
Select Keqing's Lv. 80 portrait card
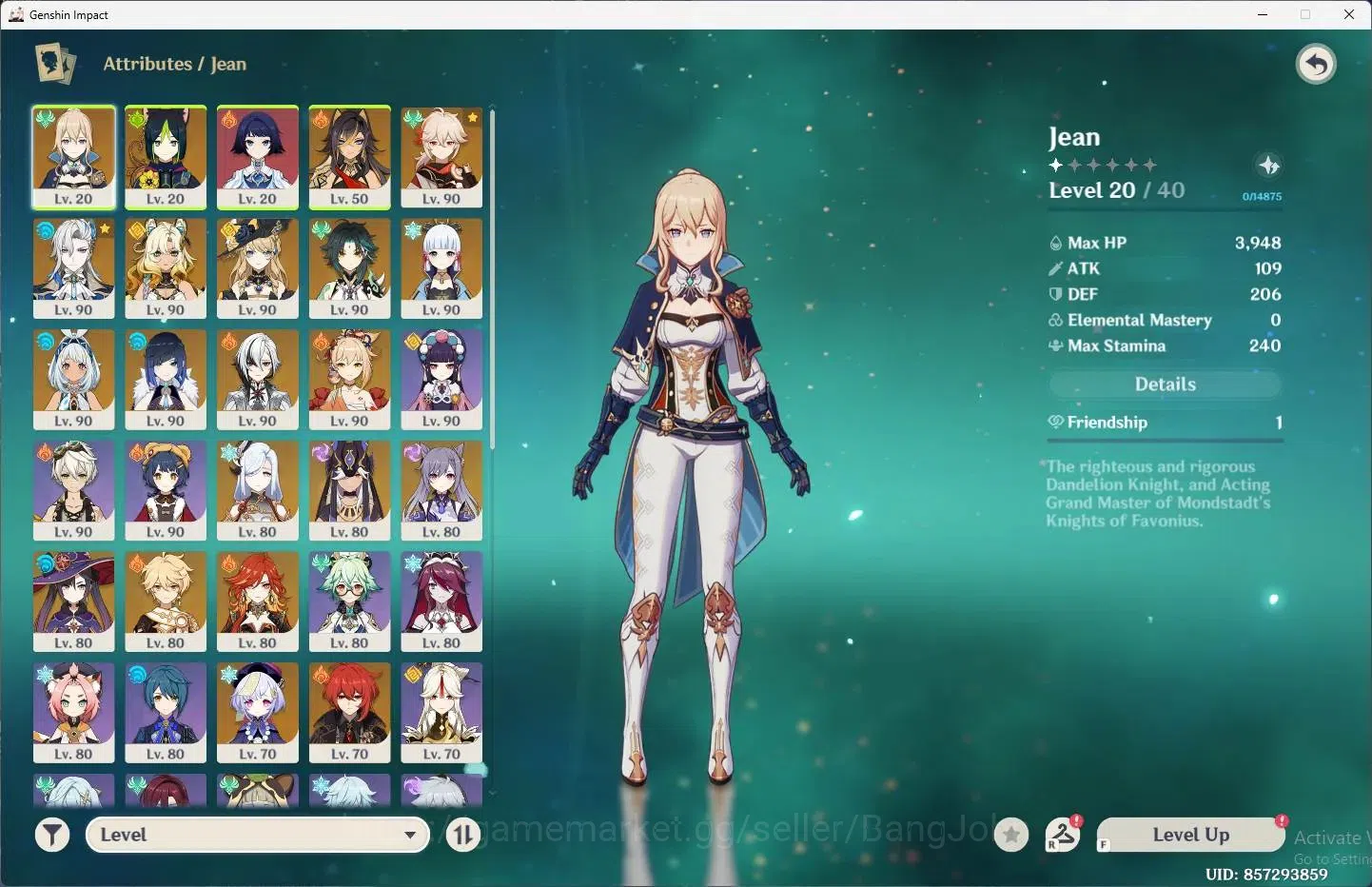(x=441, y=491)
